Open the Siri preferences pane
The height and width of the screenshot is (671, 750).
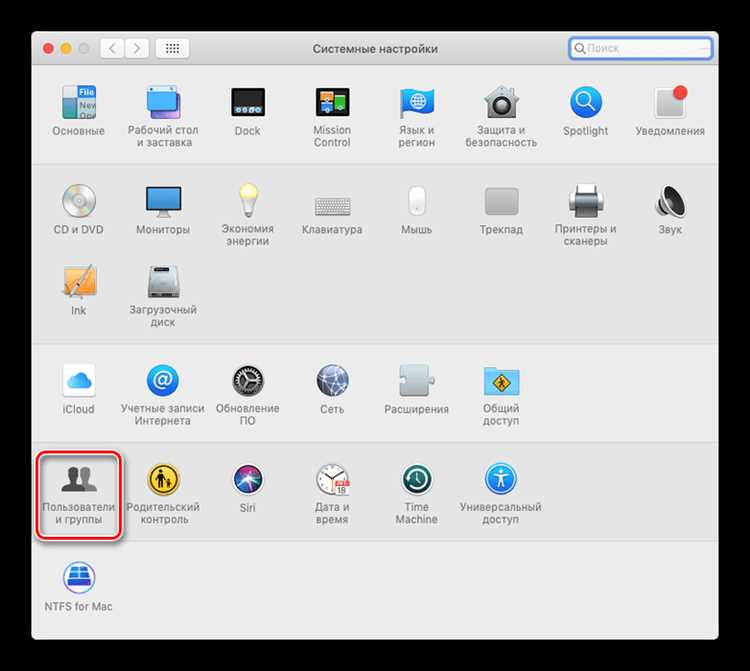[247, 488]
